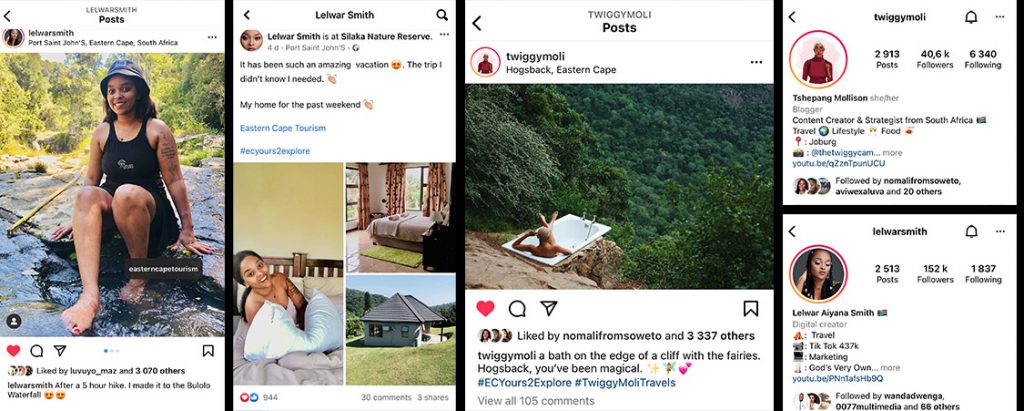Screen dimensions: 1024x411
Task: Tap the comment bubble on the twiggymoli post
Action: (x=517, y=308)
